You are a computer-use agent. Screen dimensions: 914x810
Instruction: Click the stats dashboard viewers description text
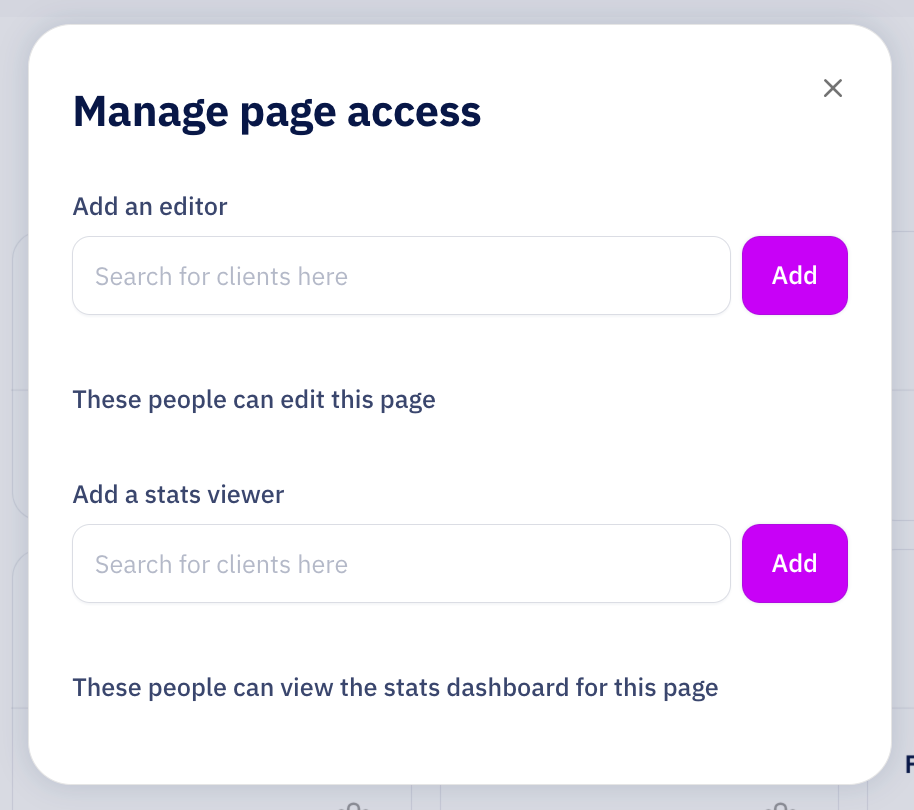click(x=395, y=688)
